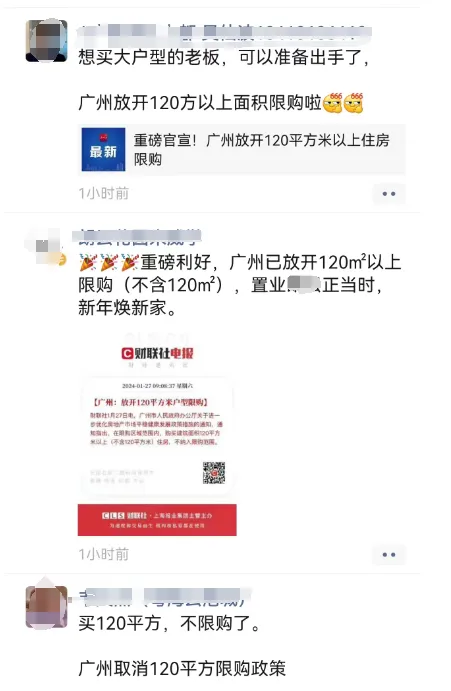Tap the second post's blurred username

[x=138, y=236]
